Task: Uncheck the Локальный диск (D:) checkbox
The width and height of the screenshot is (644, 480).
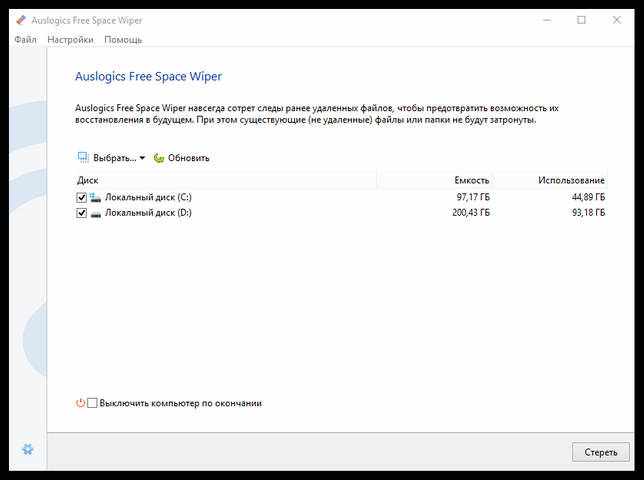Action: (81, 213)
